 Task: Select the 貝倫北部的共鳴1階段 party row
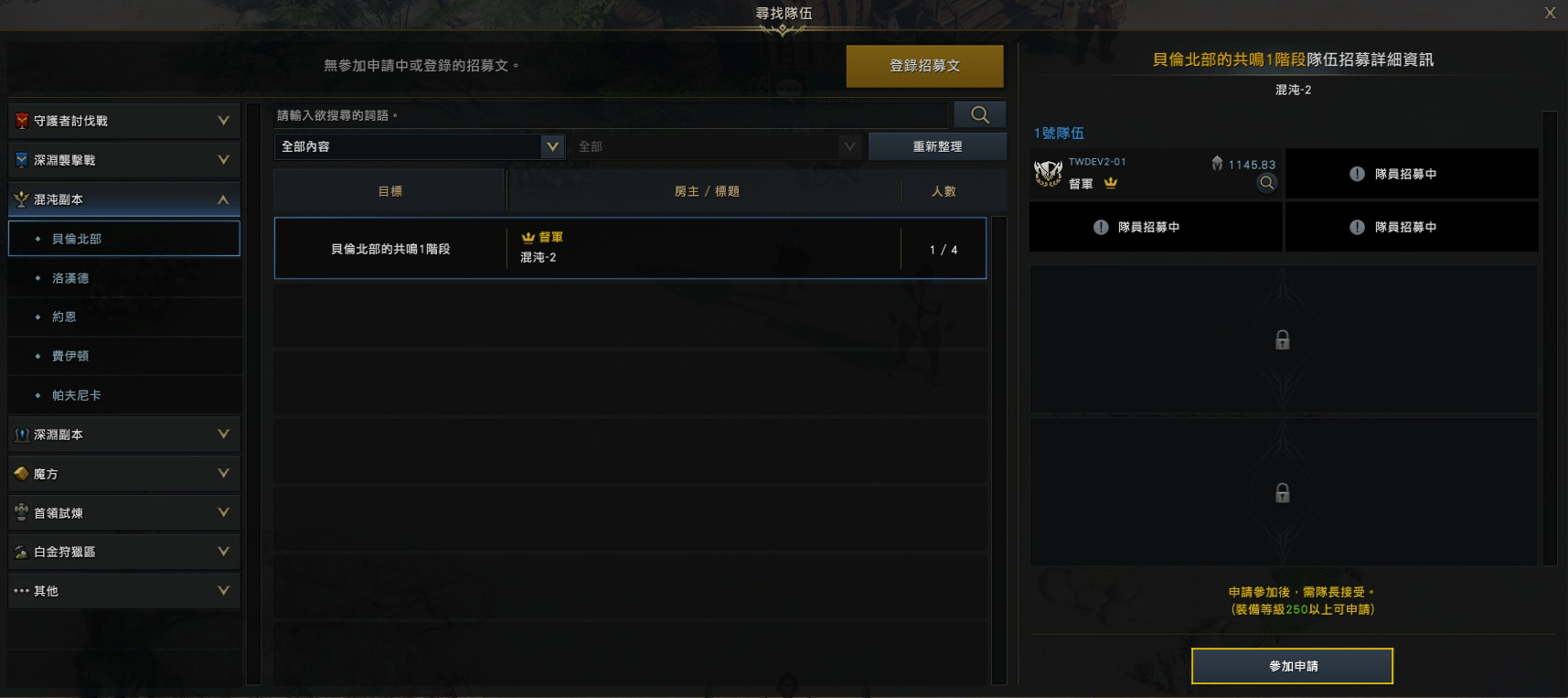(x=630, y=248)
